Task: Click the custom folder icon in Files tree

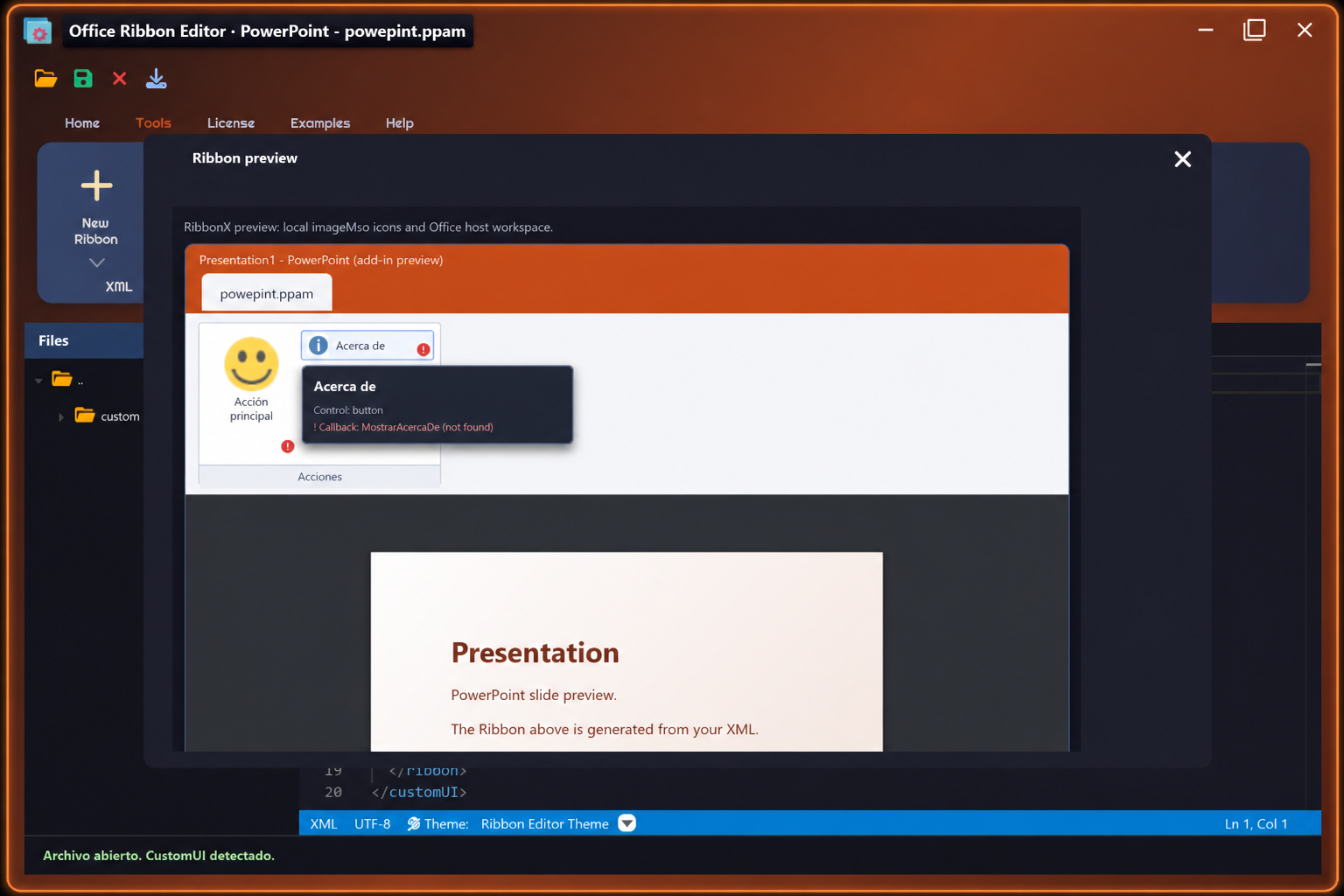Action: pyautogui.click(x=84, y=415)
